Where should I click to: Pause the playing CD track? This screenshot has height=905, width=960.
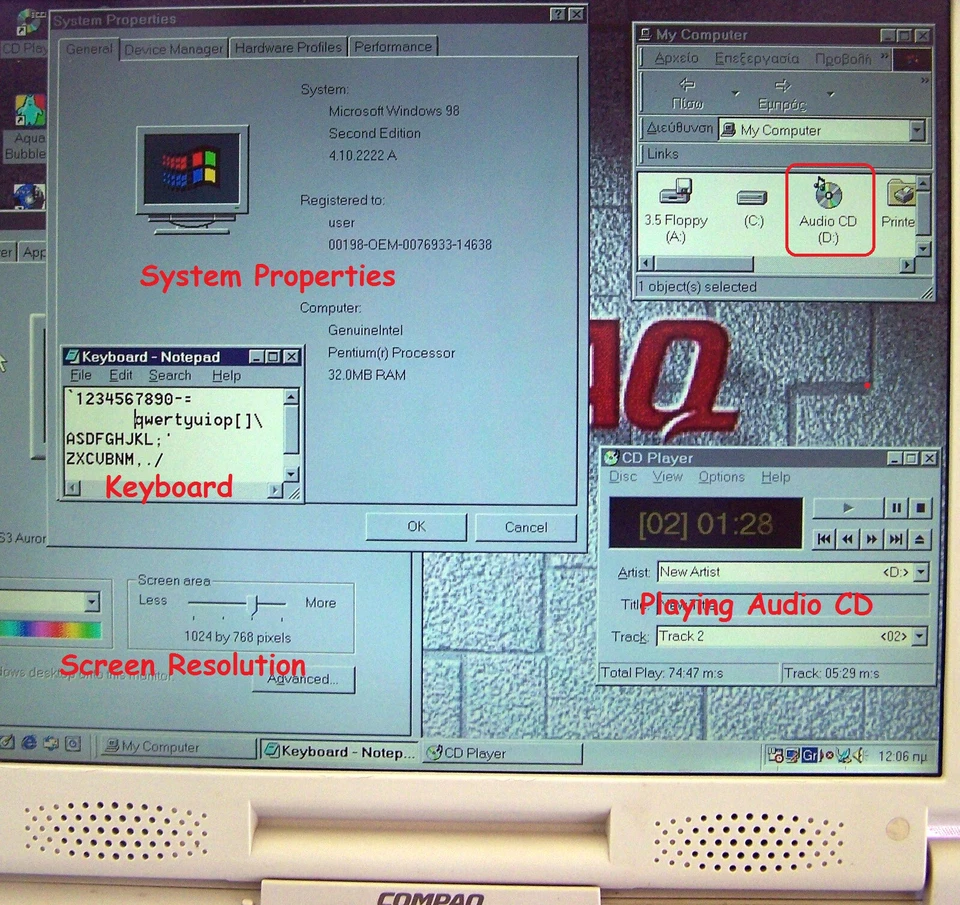pos(897,508)
